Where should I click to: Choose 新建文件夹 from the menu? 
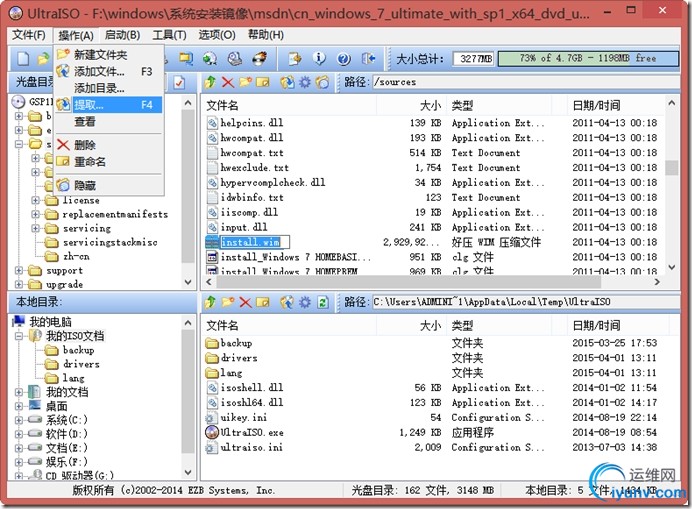pyautogui.click(x=109, y=55)
